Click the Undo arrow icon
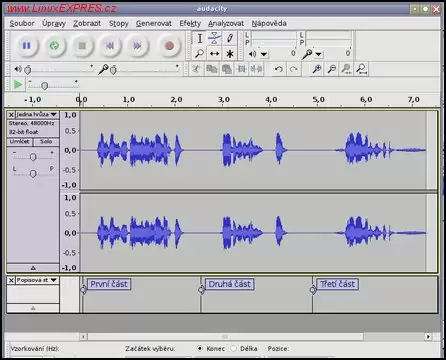Screen dimensions: 446x360 click(279, 69)
